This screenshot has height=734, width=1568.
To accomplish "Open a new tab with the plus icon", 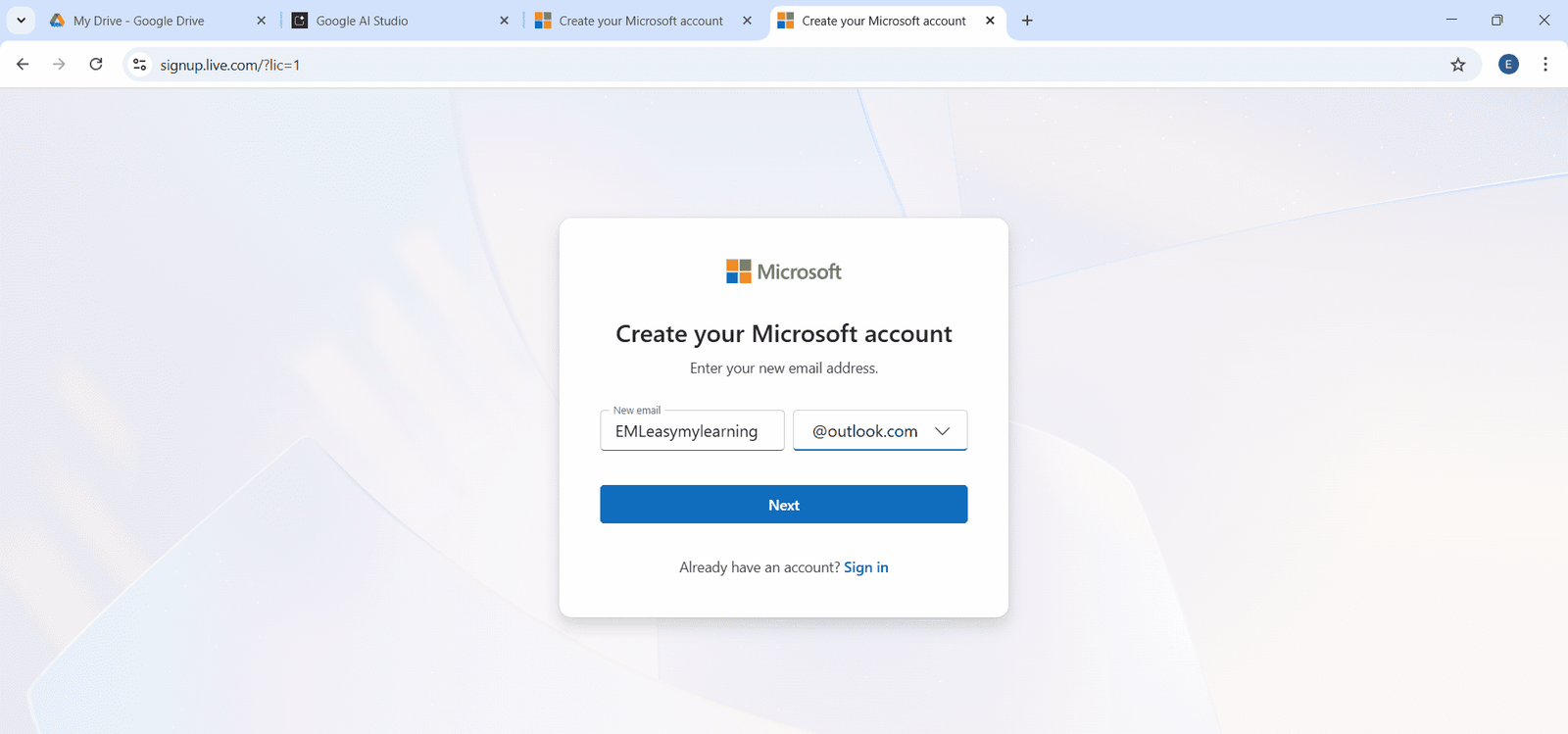I will point(1027,21).
